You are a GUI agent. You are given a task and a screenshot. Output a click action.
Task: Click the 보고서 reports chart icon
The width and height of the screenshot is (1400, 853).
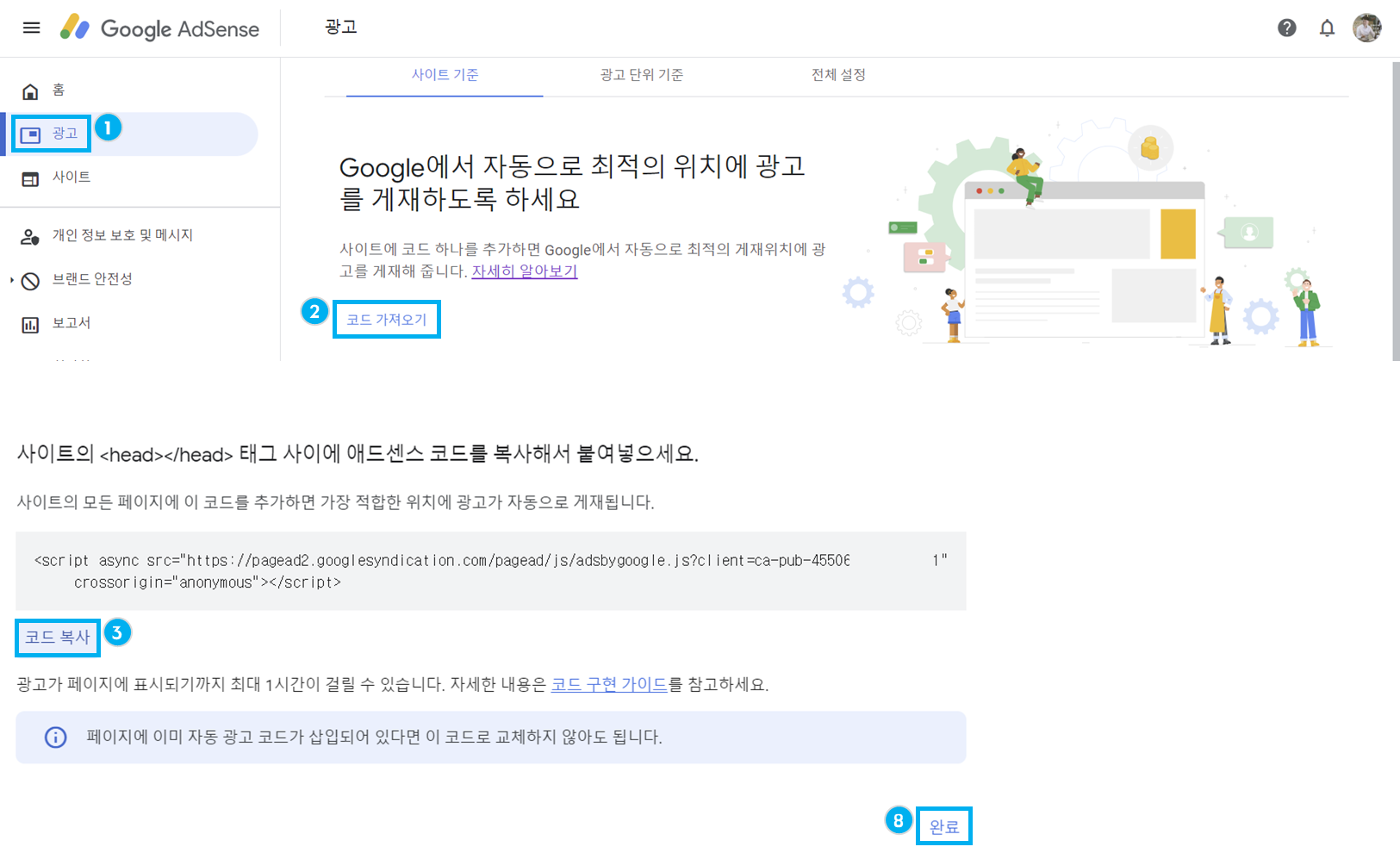30,325
